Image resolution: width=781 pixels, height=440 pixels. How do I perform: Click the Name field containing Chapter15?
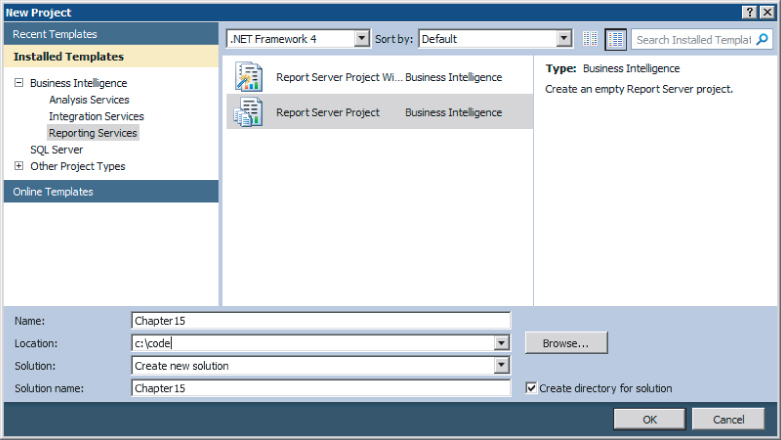(321, 320)
